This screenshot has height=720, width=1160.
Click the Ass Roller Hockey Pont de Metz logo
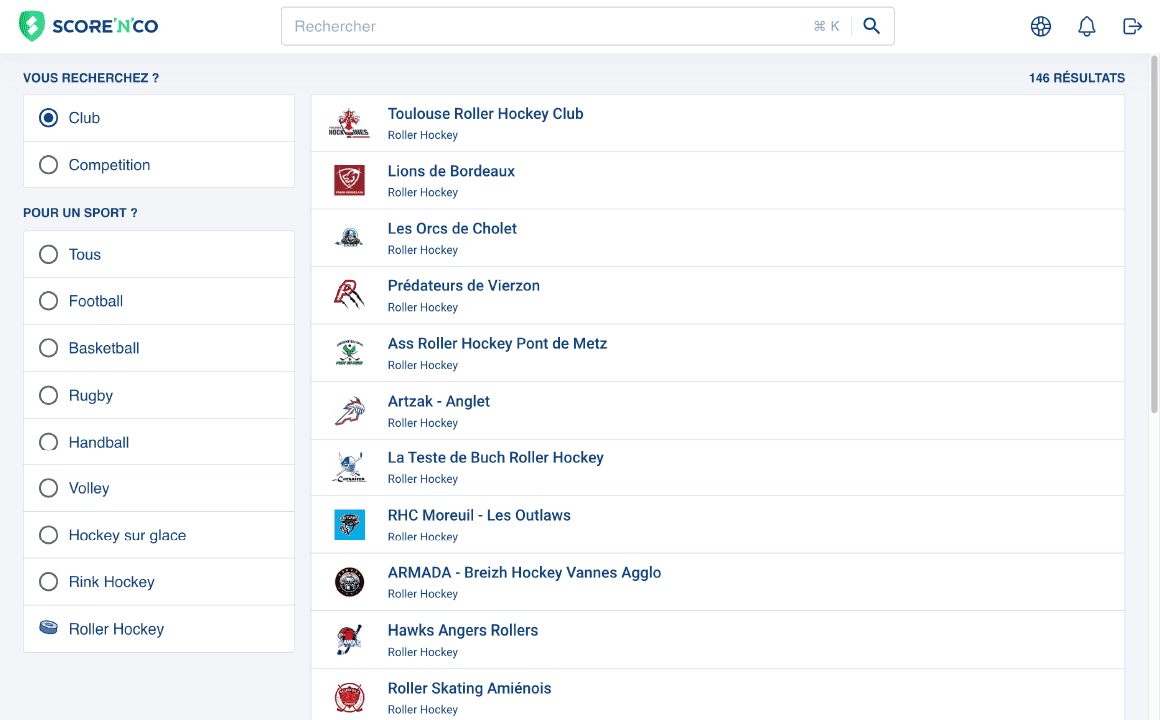[349, 352]
